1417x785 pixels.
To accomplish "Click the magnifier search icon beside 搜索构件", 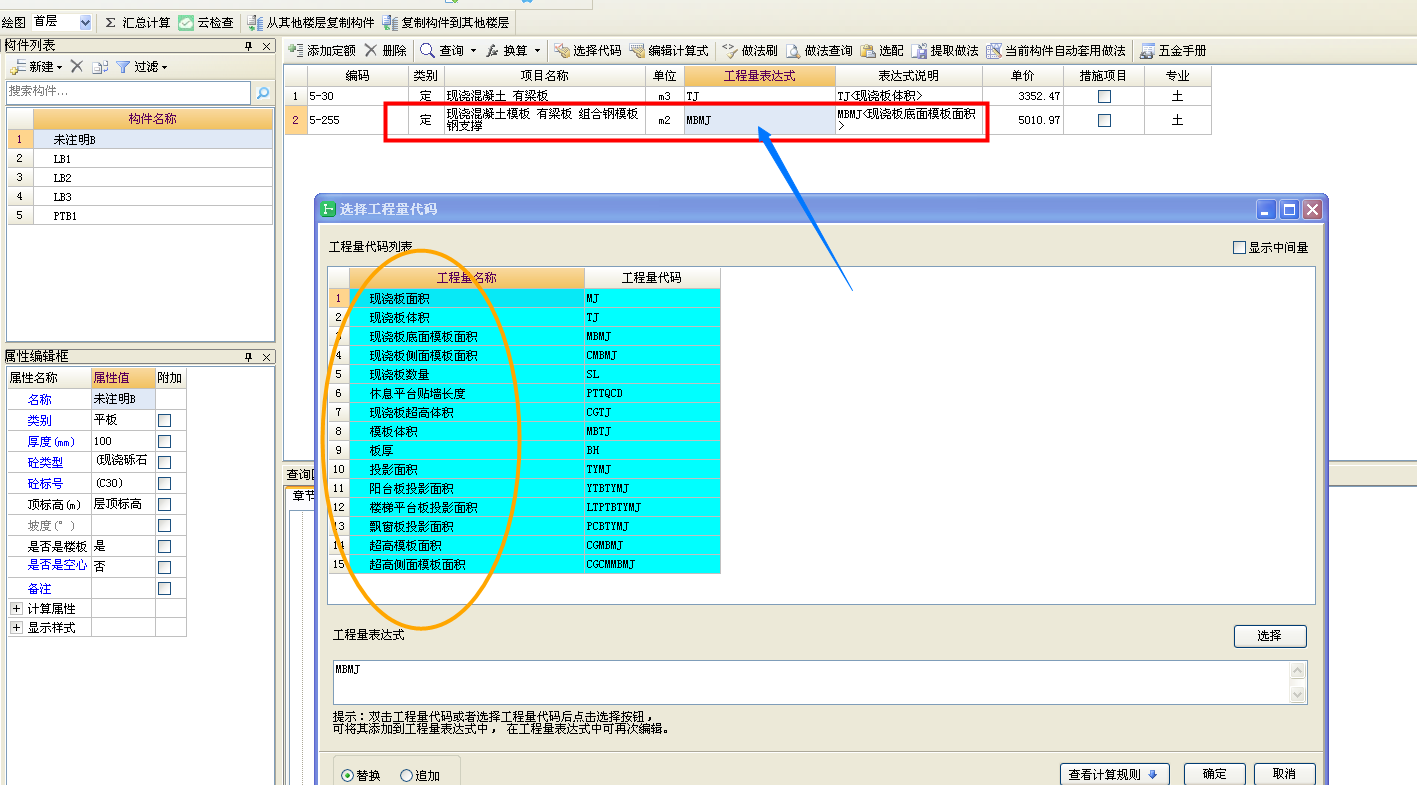I will pos(263,93).
